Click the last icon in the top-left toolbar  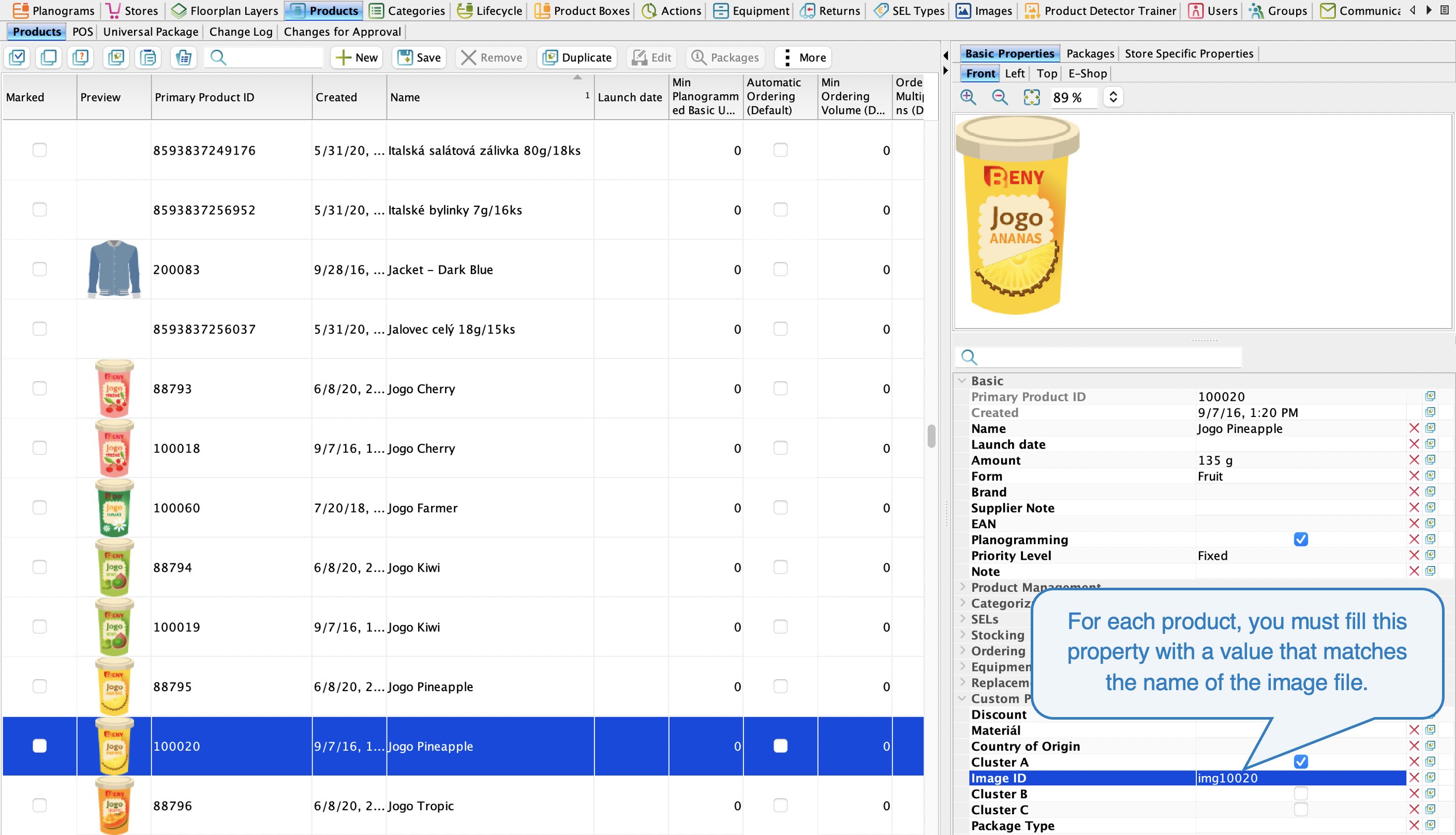184,57
